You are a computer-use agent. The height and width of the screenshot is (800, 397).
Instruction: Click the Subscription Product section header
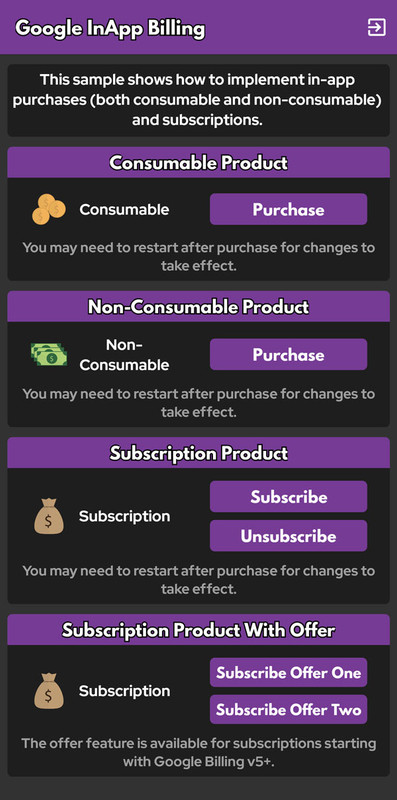pyautogui.click(x=198, y=453)
